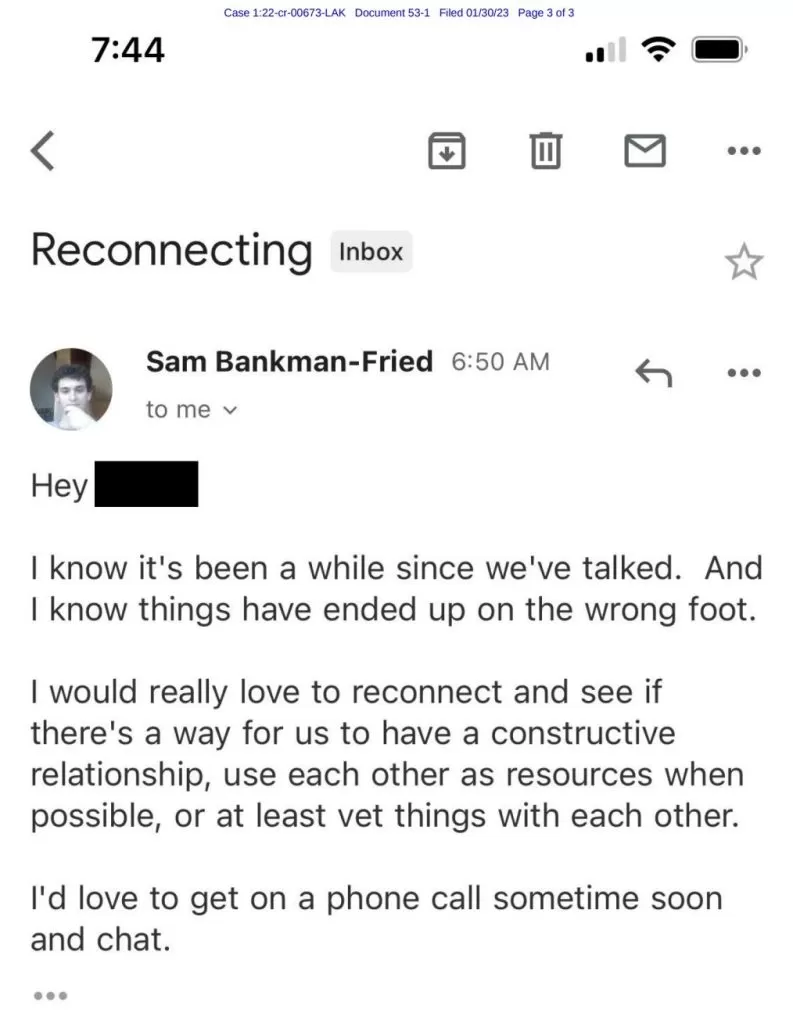This screenshot has height=1024, width=793.
Task: Tap the "Reconnecting" subject title
Action: coord(171,250)
